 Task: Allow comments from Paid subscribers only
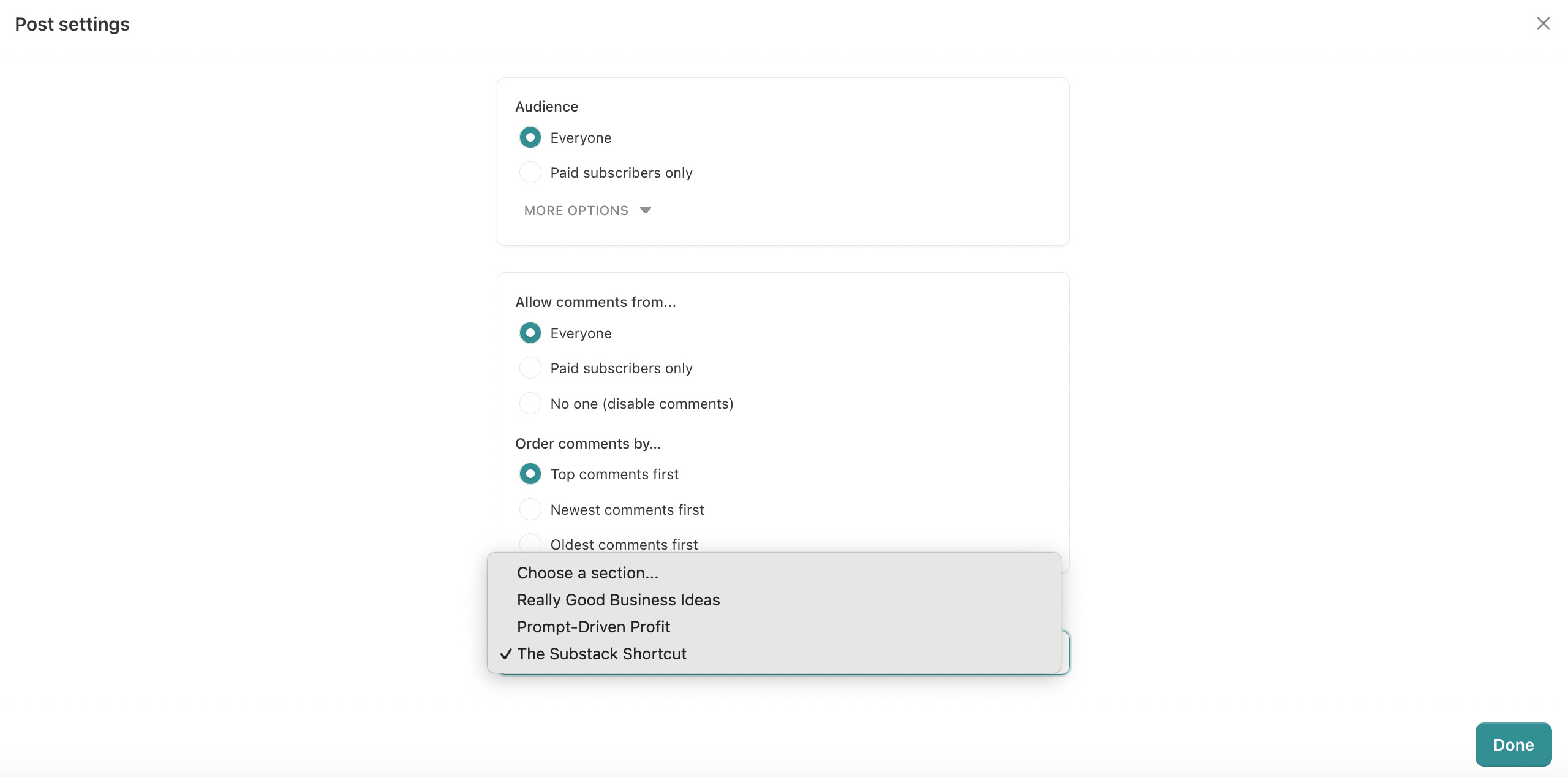point(530,368)
